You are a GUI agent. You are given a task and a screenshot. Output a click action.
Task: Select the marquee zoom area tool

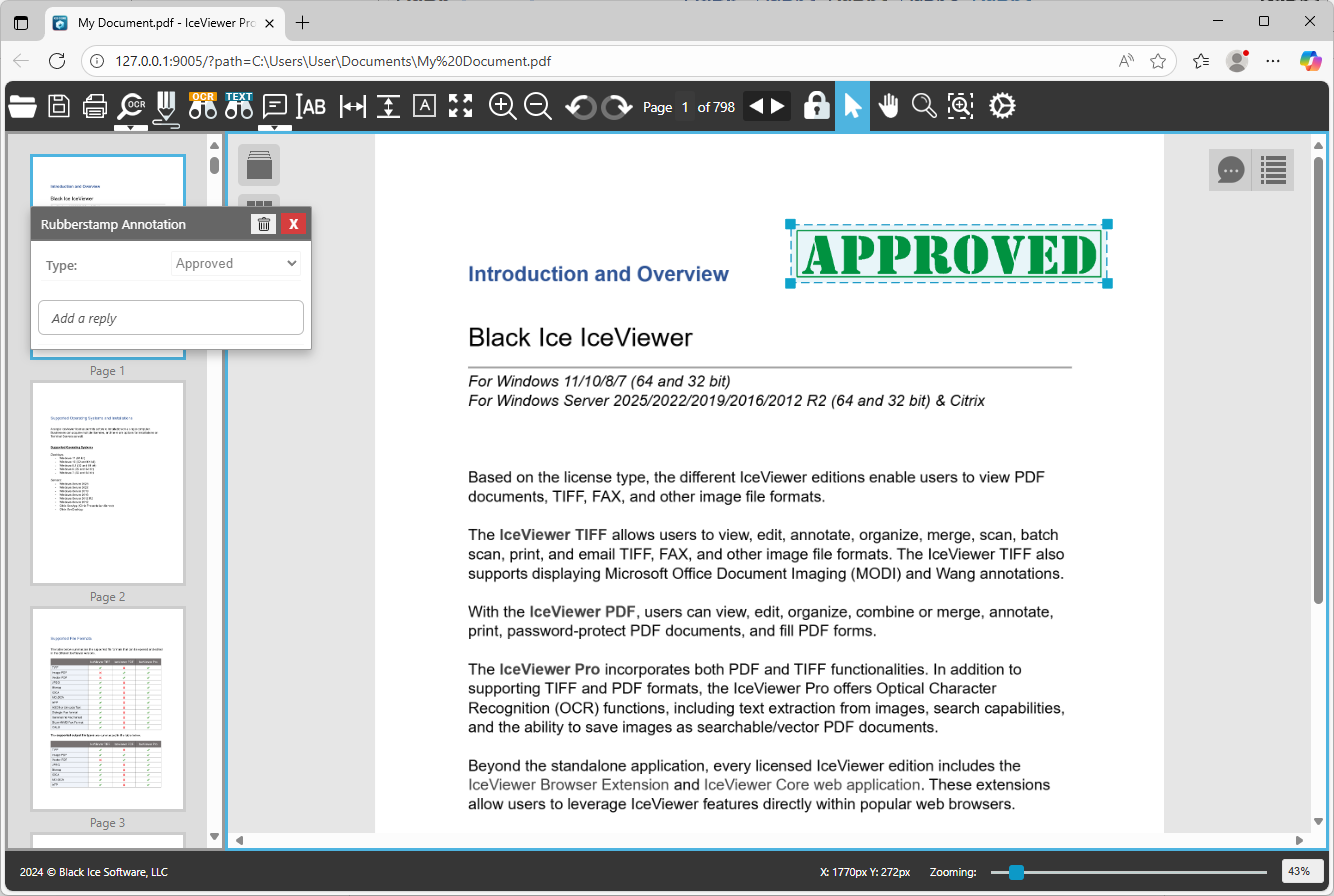click(x=960, y=106)
